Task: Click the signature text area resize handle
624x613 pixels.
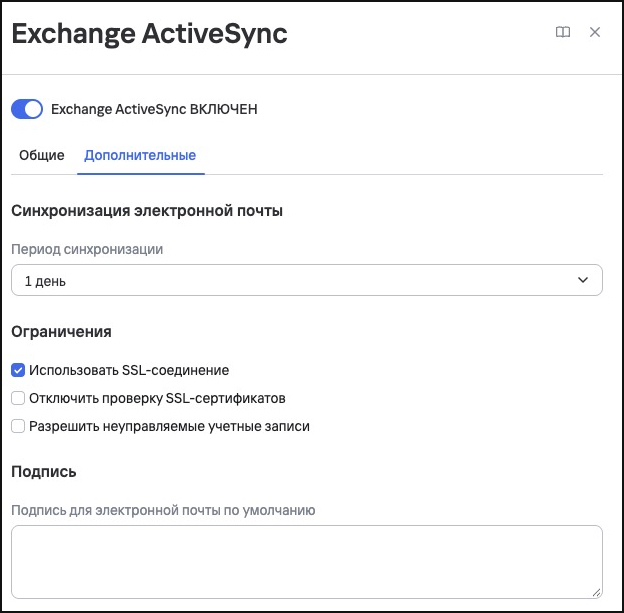Action: [596, 592]
